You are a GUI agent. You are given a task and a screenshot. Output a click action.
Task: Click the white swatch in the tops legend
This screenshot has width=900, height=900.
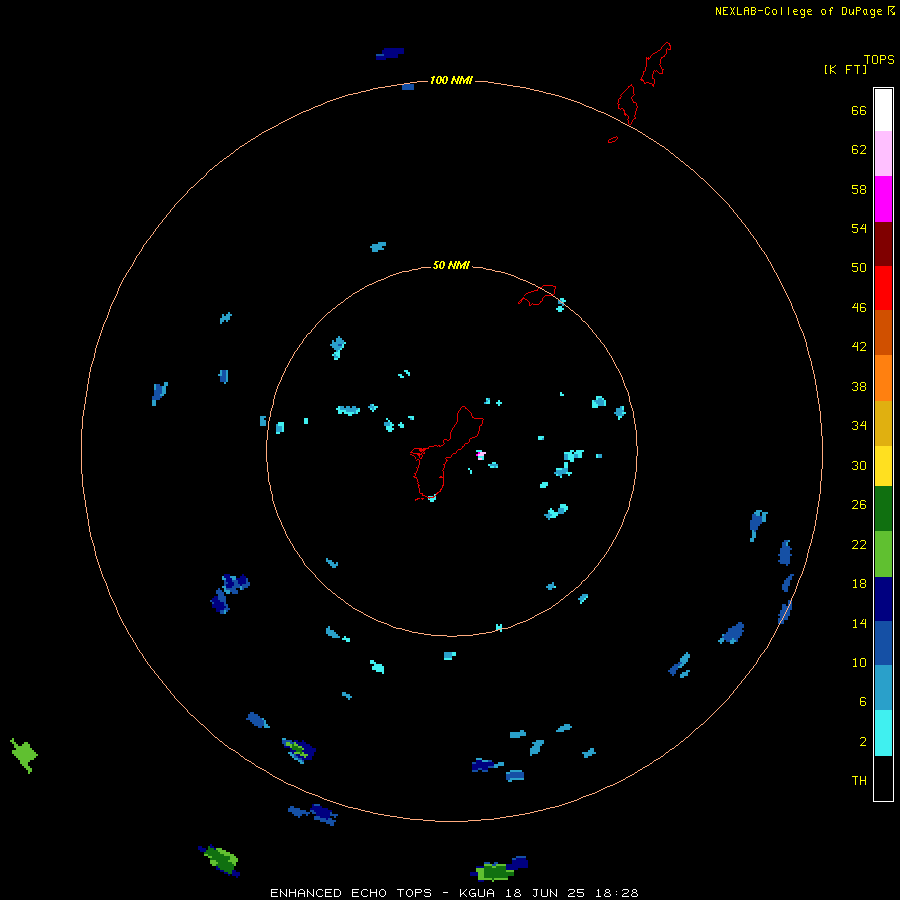(883, 110)
